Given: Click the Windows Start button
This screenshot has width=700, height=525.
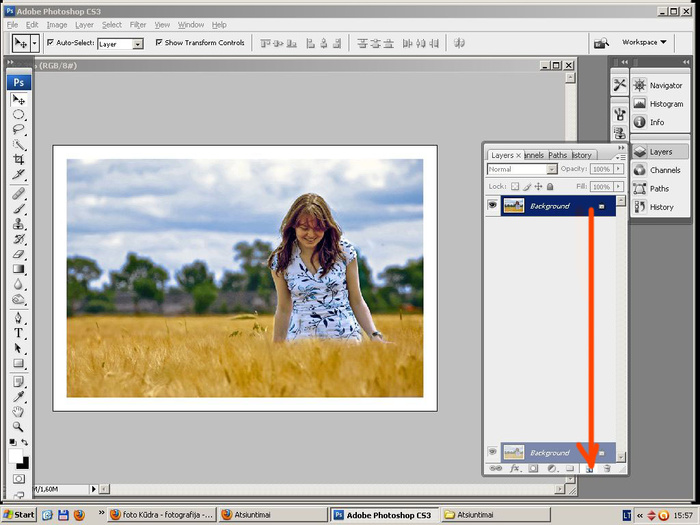Looking at the screenshot, I should coord(19,515).
